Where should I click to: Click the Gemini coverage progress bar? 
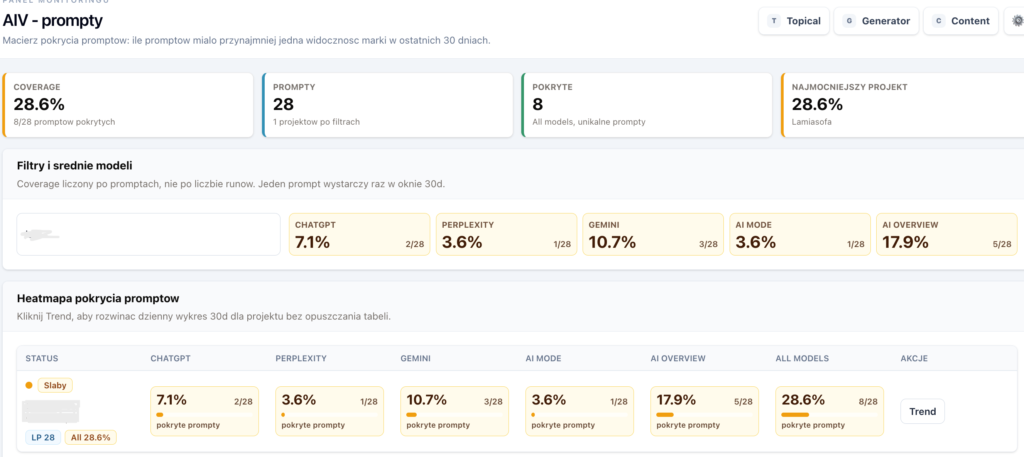click(455, 415)
